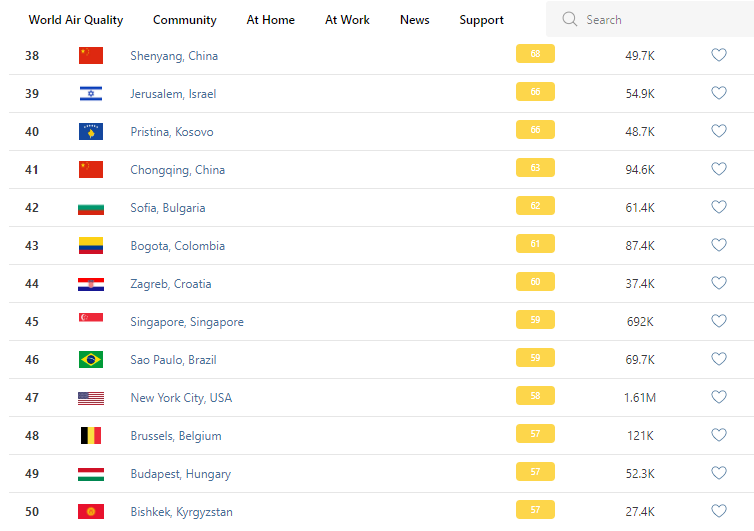Click the Belgium flag icon
Screen dimensions: 754x531
(x=91, y=436)
